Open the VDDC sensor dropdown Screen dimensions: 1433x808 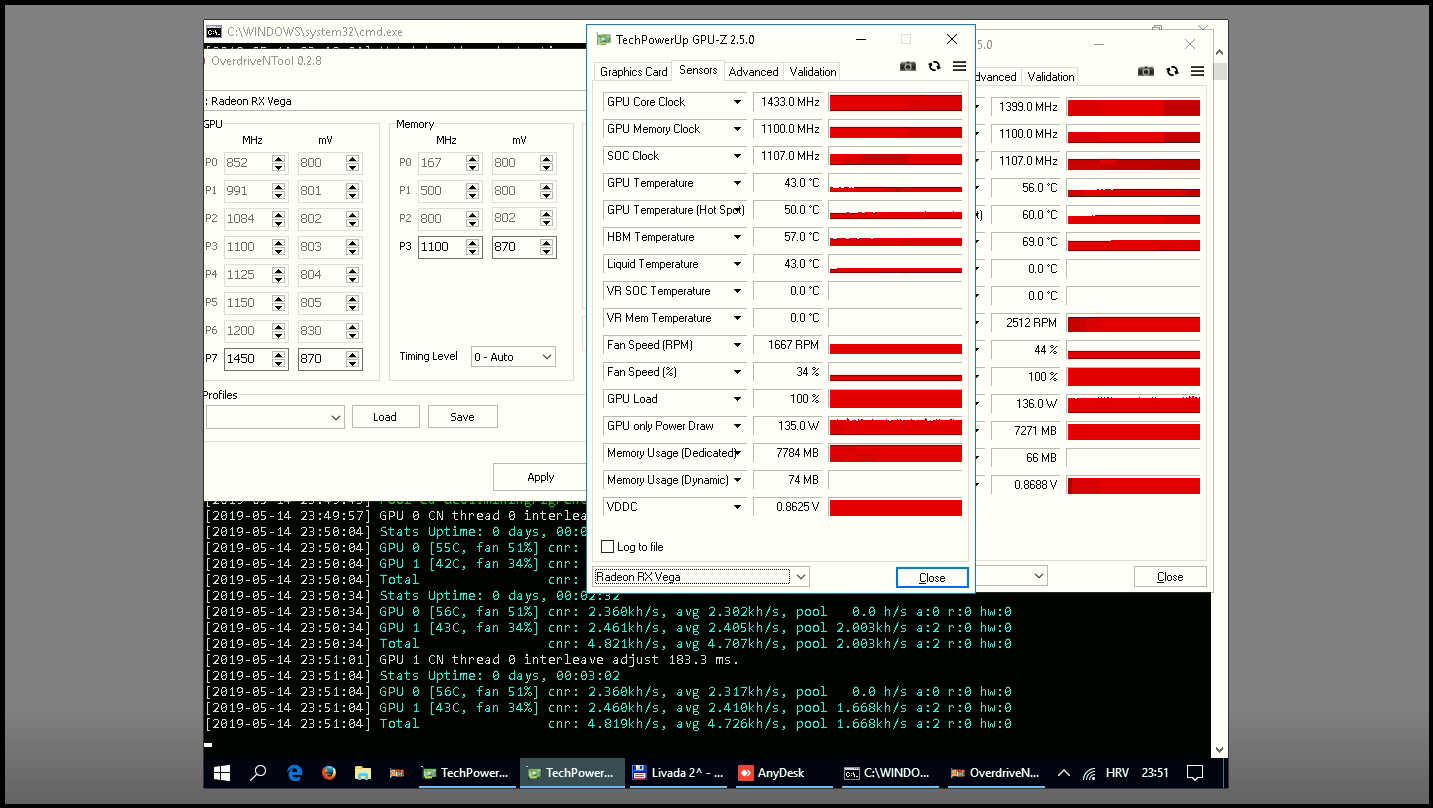[x=738, y=507]
